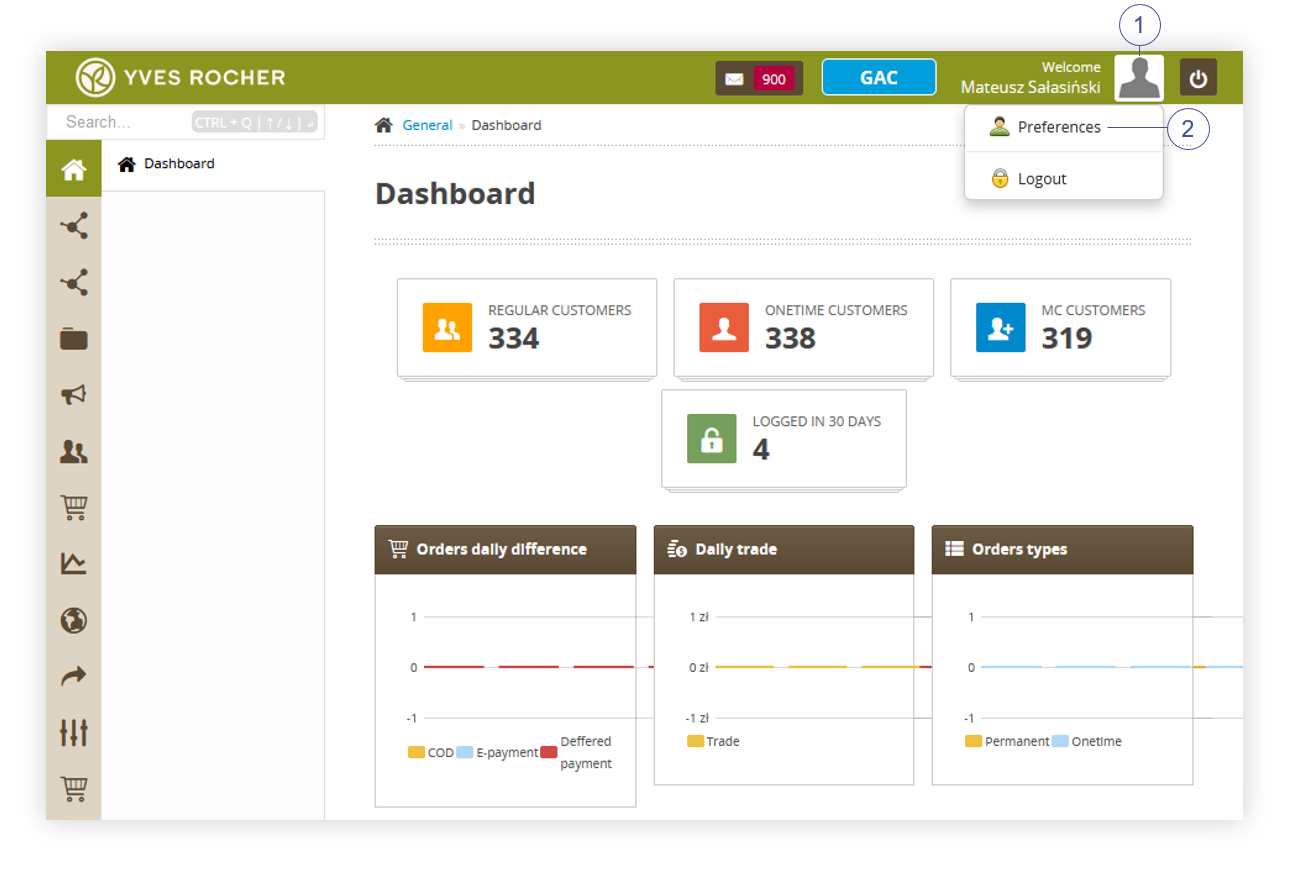The width and height of the screenshot is (1295, 873).
Task: Open the bottom shopping cart sidebar icon
Action: pos(74,790)
